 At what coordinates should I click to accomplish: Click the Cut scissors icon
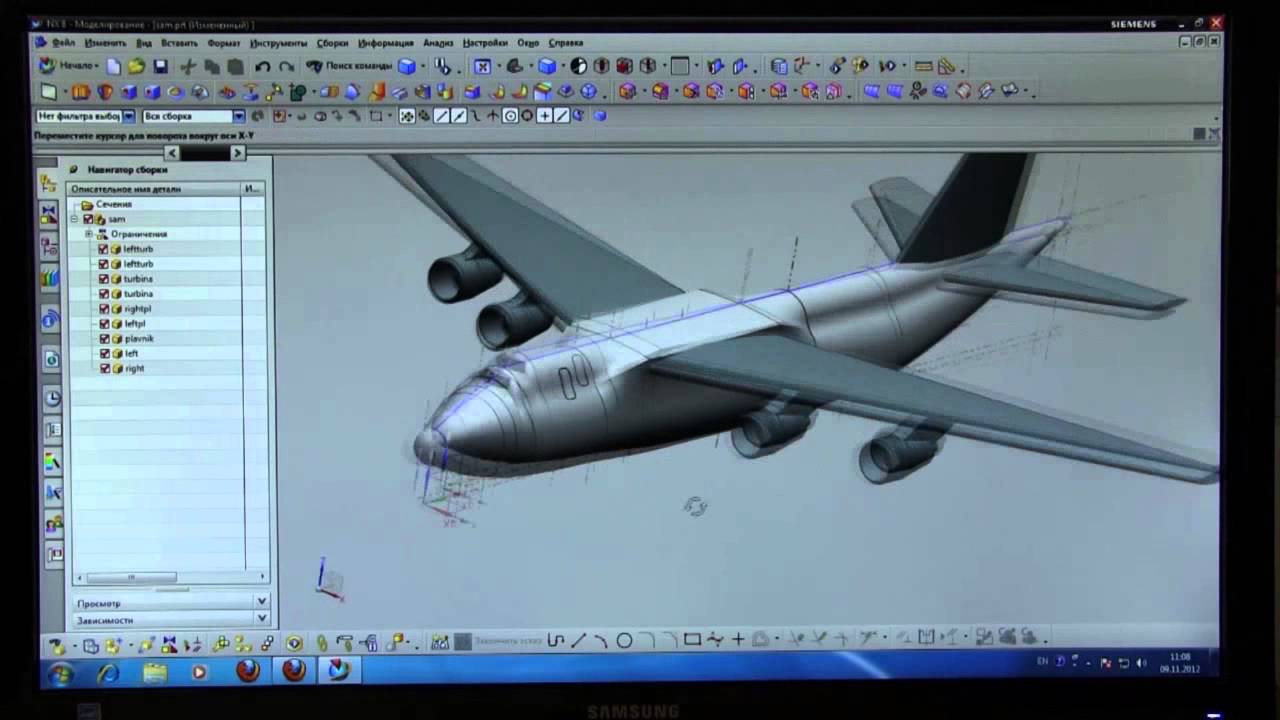tap(188, 66)
